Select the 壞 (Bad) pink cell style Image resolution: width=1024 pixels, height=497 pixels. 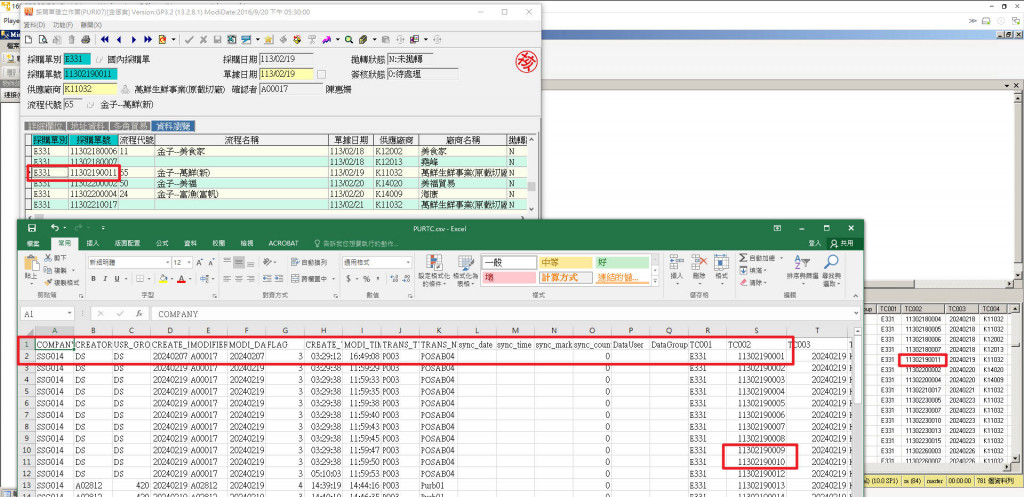(508, 278)
